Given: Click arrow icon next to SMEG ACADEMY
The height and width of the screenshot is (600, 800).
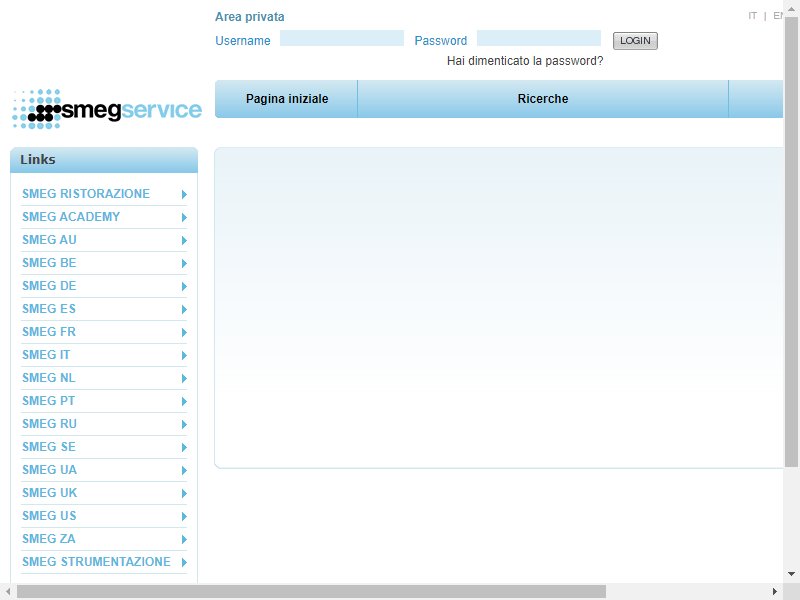Looking at the screenshot, I should click(184, 217).
